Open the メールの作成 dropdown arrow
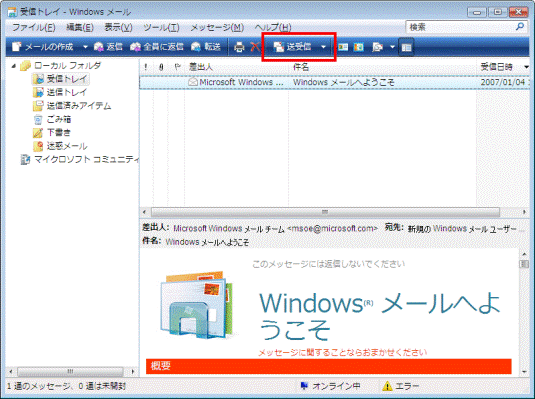Viewport: 535px width, 399px height. pos(85,47)
